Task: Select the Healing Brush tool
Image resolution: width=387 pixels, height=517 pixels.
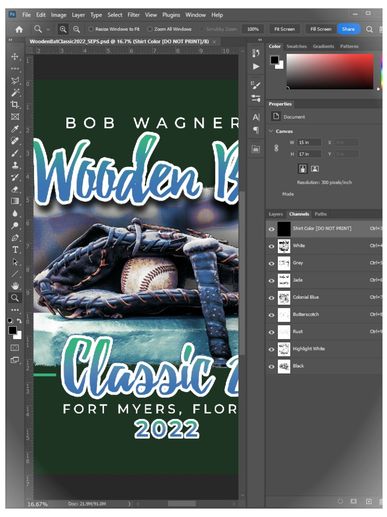Action: (x=15, y=141)
